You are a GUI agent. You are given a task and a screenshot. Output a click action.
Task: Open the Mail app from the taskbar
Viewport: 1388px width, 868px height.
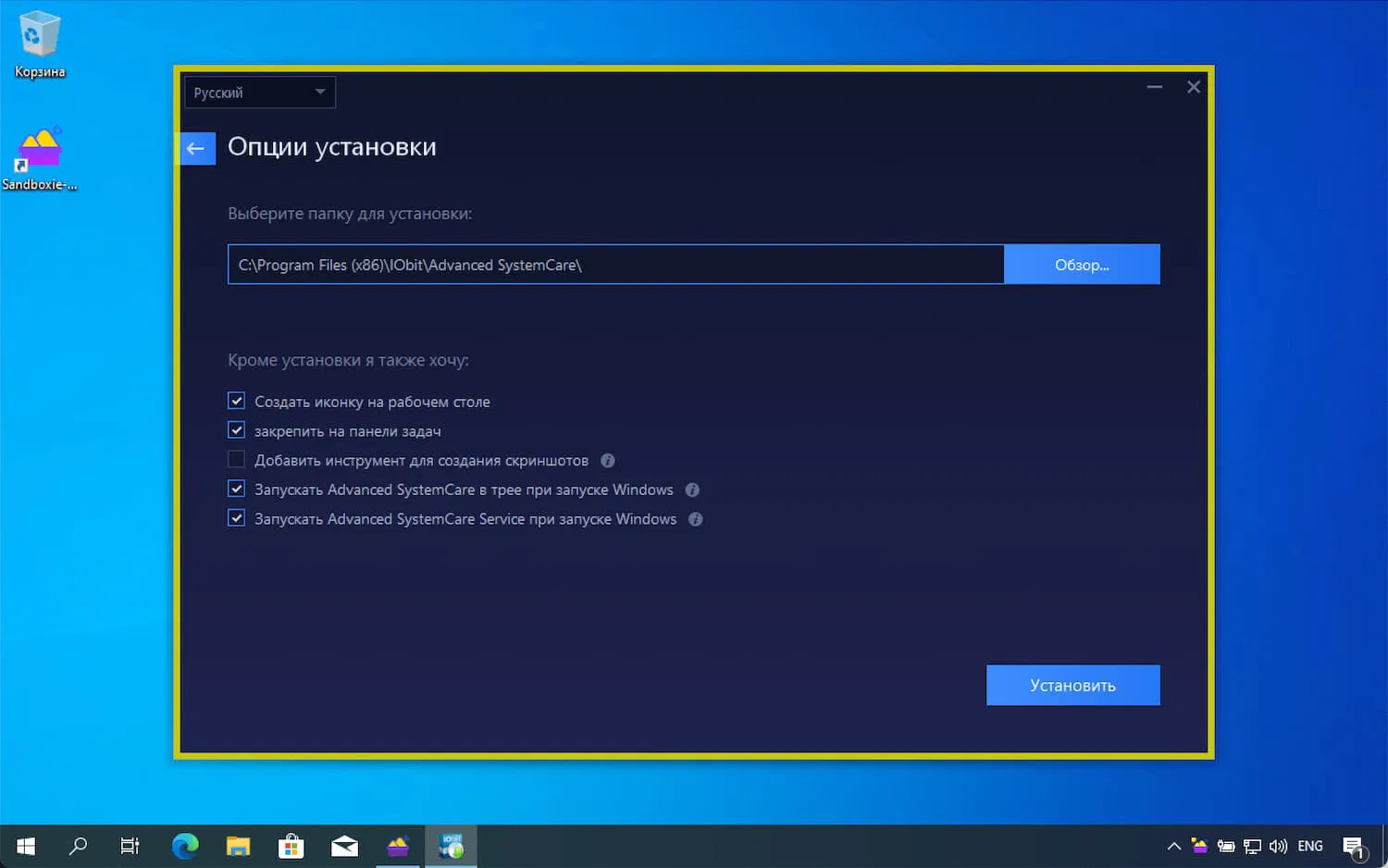[x=344, y=846]
